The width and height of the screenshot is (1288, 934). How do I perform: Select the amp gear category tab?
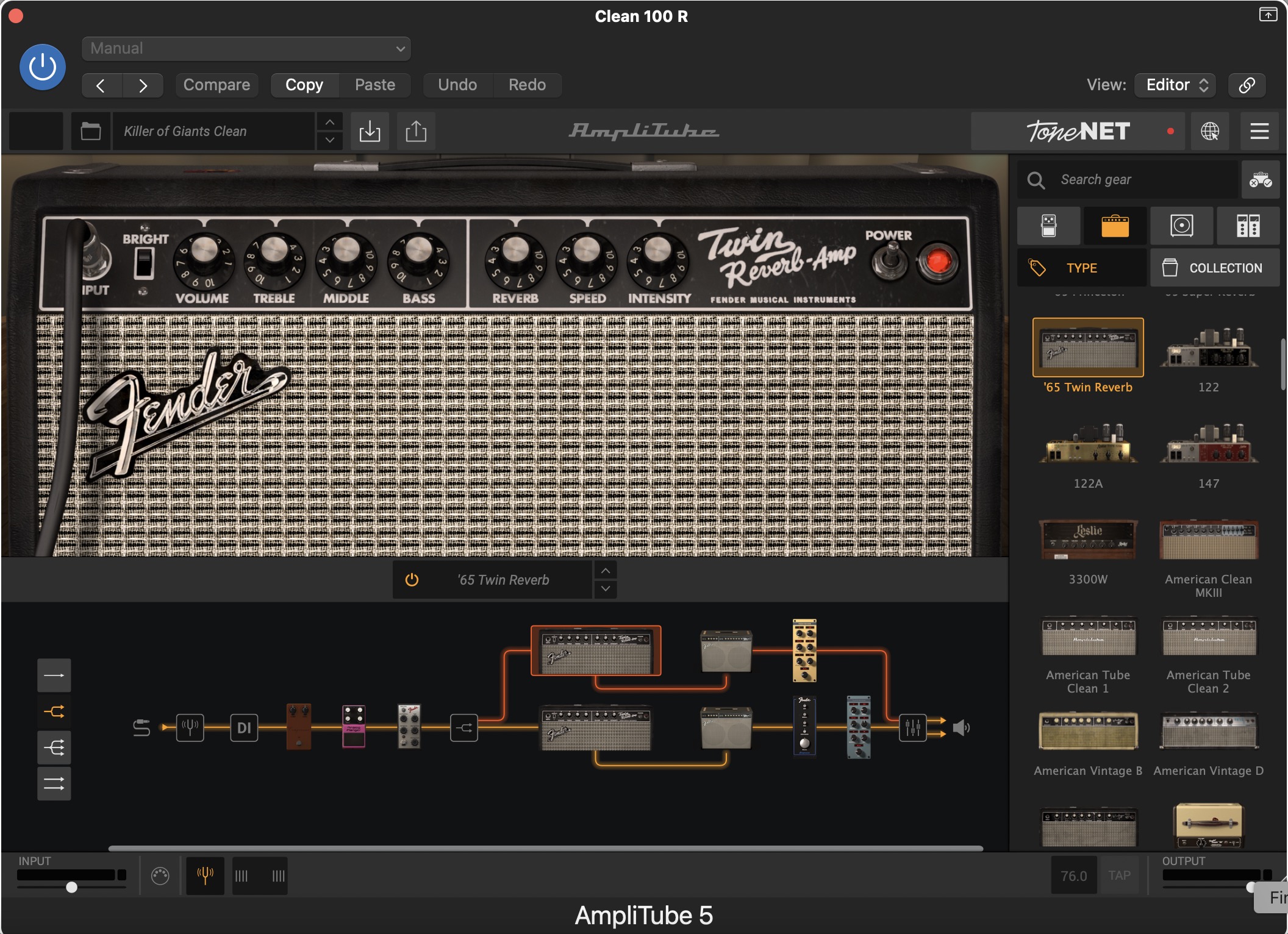coord(1115,226)
